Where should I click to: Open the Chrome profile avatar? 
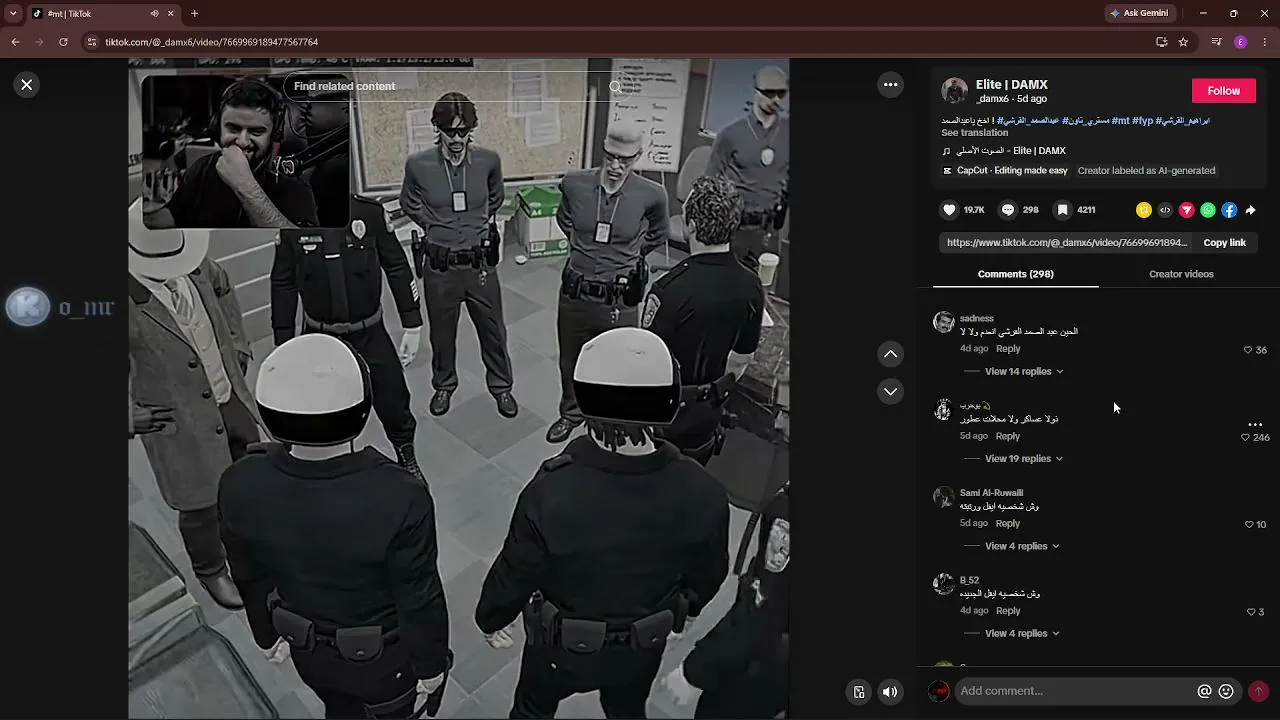point(1240,42)
